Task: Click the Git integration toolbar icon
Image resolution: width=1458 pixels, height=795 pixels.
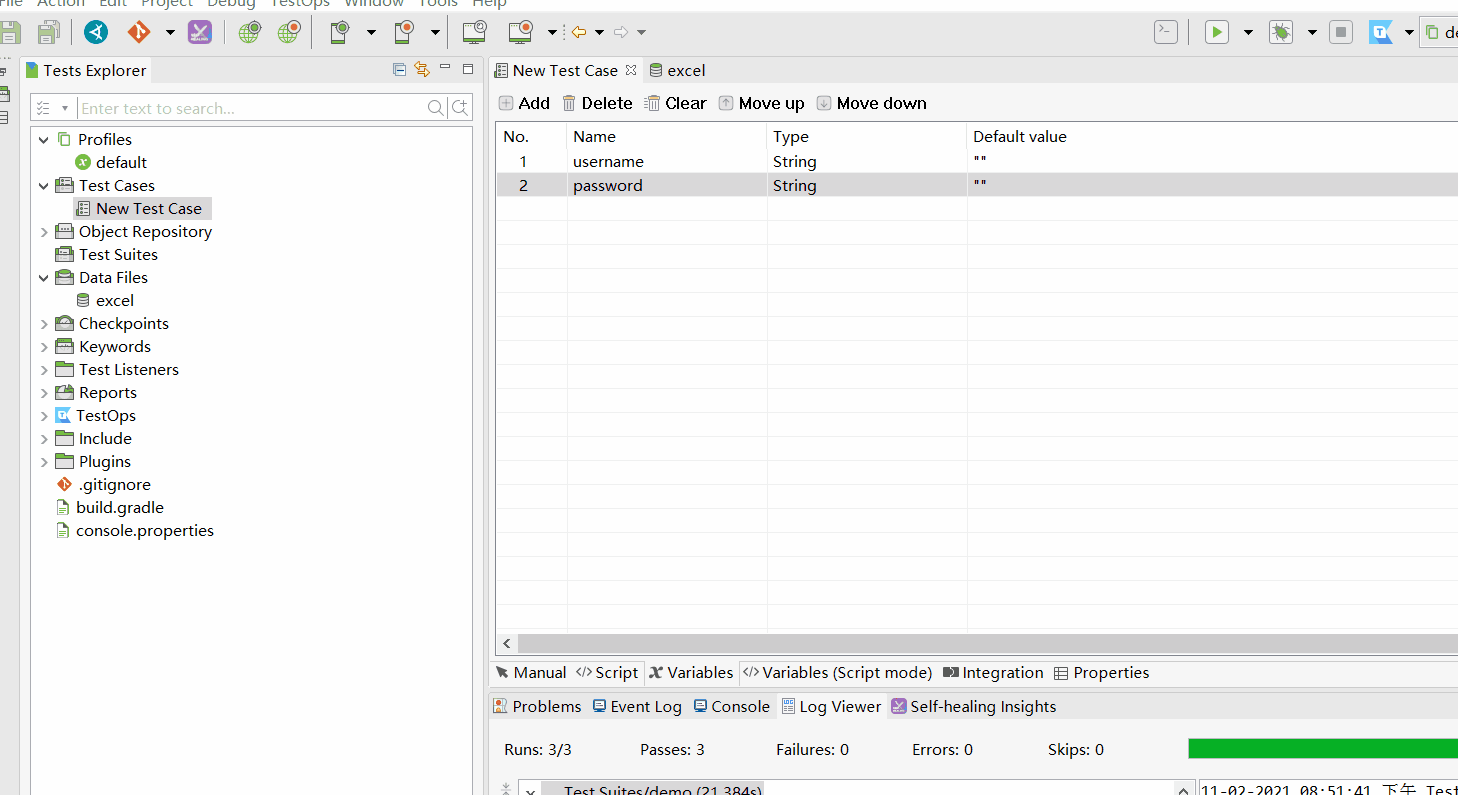Action: tap(139, 32)
